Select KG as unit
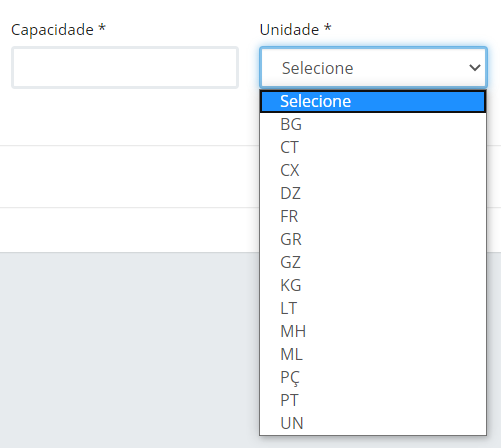This screenshot has height=448, width=501. point(373,285)
